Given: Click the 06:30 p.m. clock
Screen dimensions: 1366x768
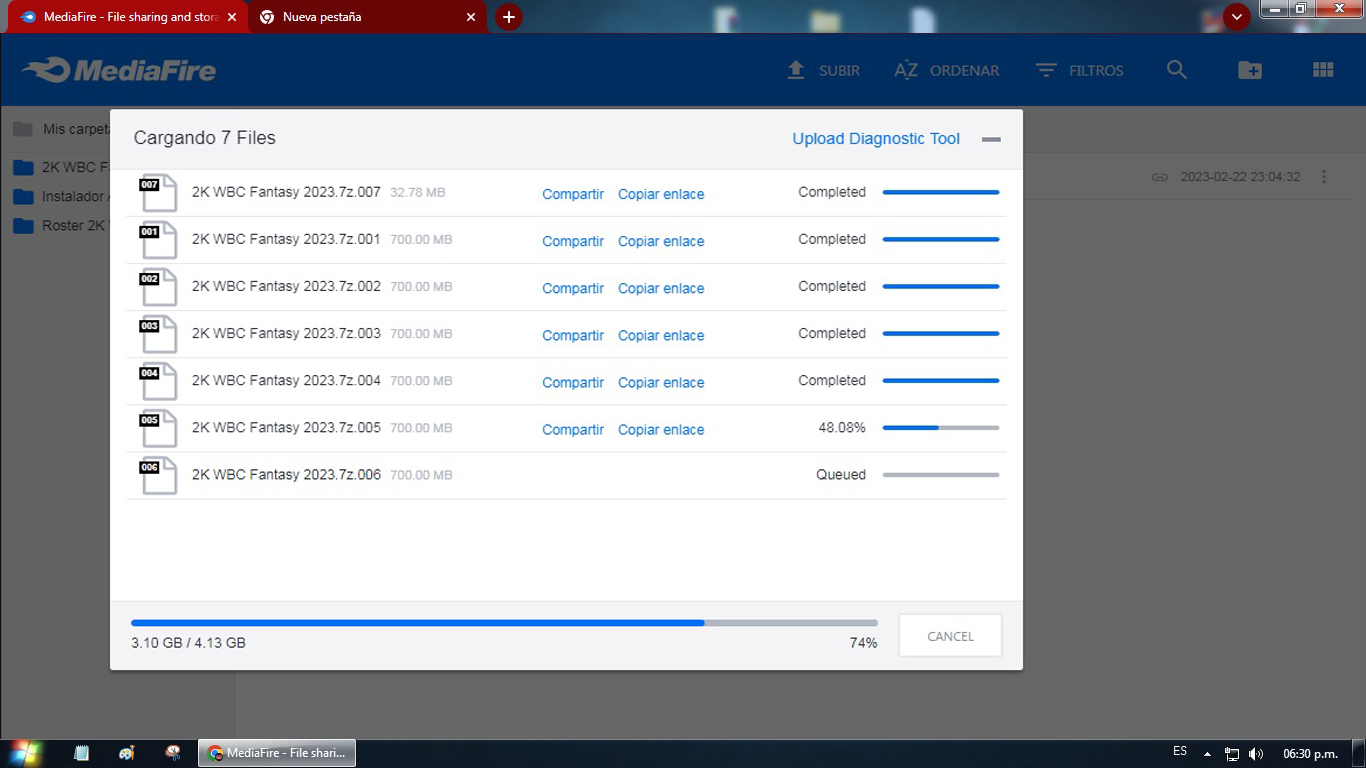Looking at the screenshot, I should (1310, 754).
